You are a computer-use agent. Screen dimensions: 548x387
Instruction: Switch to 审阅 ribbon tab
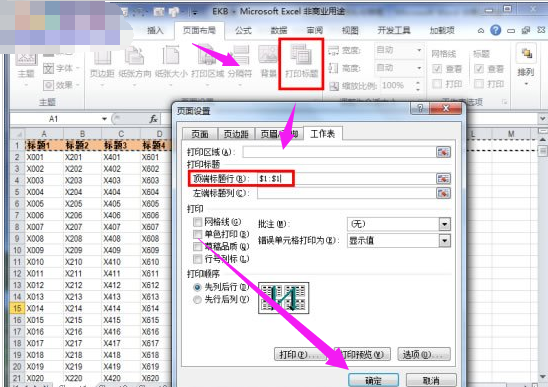tap(315, 31)
